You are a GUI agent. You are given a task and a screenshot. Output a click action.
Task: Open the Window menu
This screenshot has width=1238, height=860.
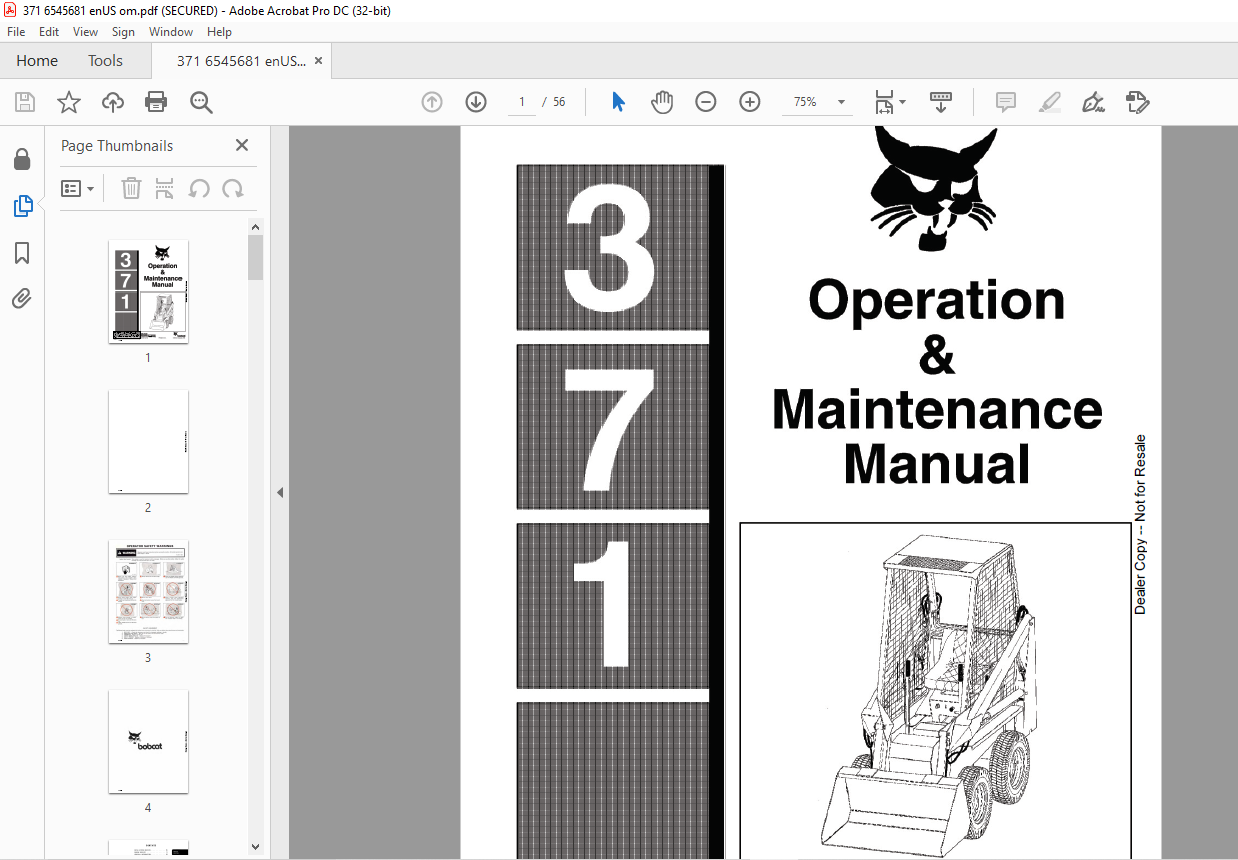click(x=171, y=32)
